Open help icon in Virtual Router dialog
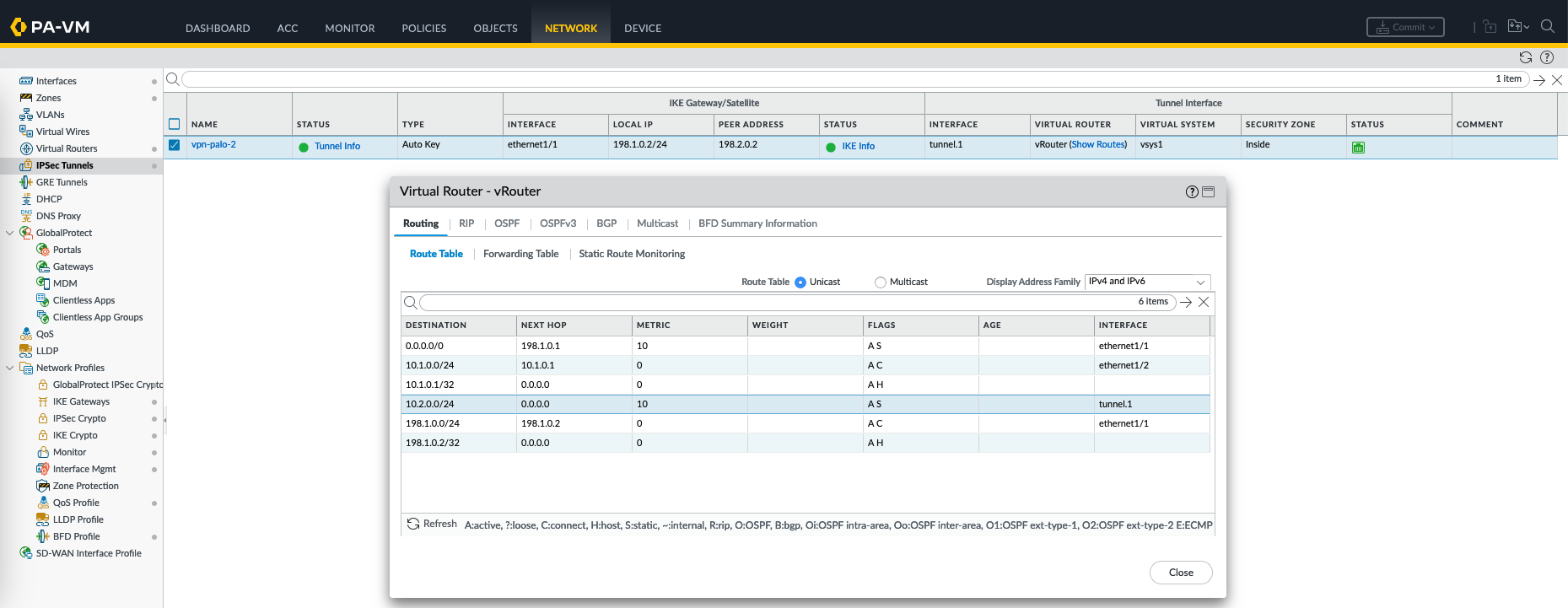1568x608 pixels. pos(1192,191)
